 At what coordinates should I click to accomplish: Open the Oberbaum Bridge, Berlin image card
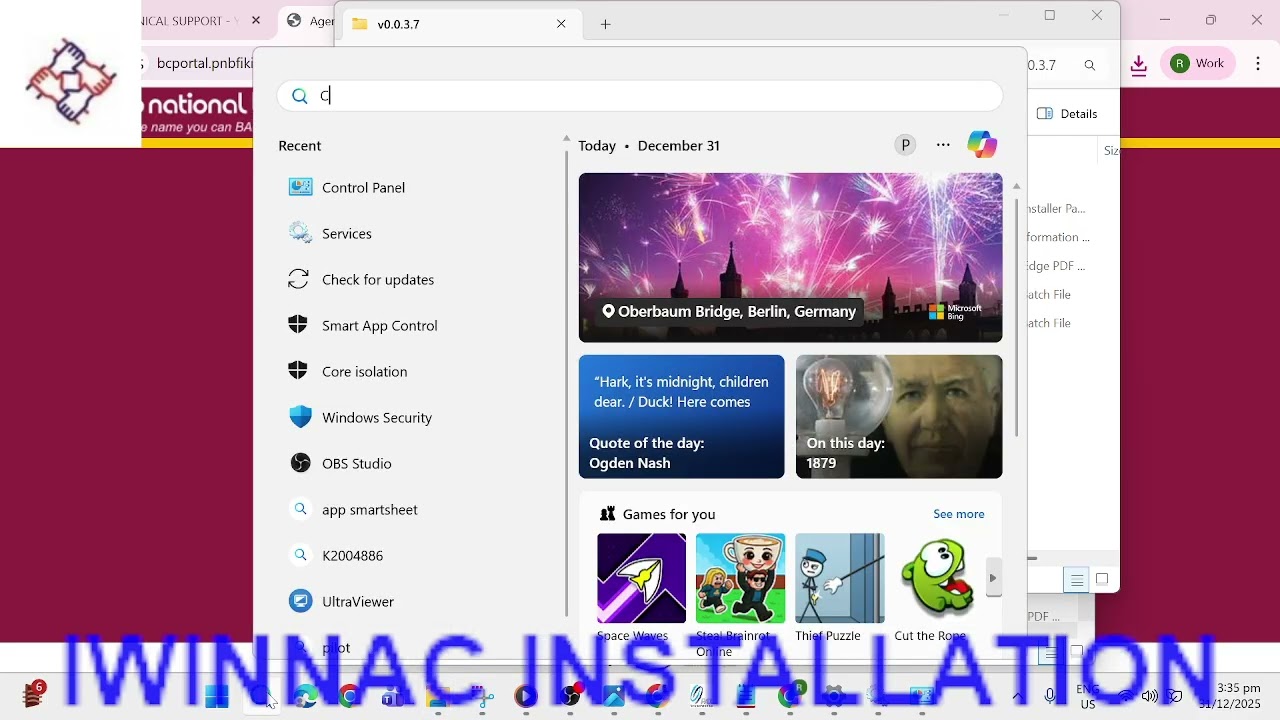pos(790,257)
